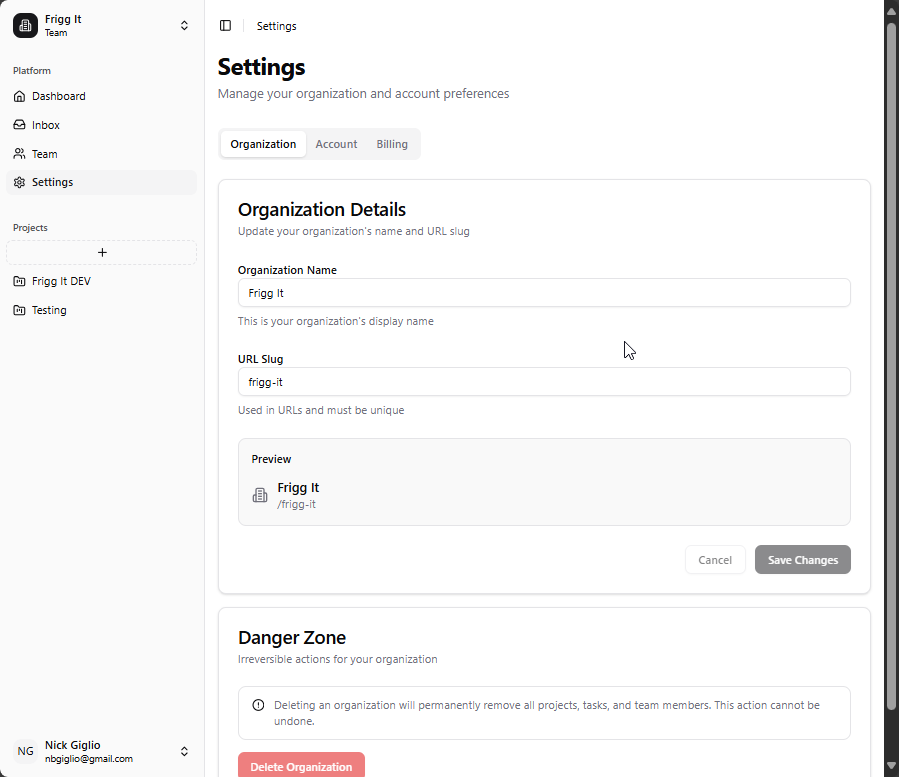Image resolution: width=899 pixels, height=777 pixels.
Task: Open Dashboard via its home icon
Action: point(19,97)
